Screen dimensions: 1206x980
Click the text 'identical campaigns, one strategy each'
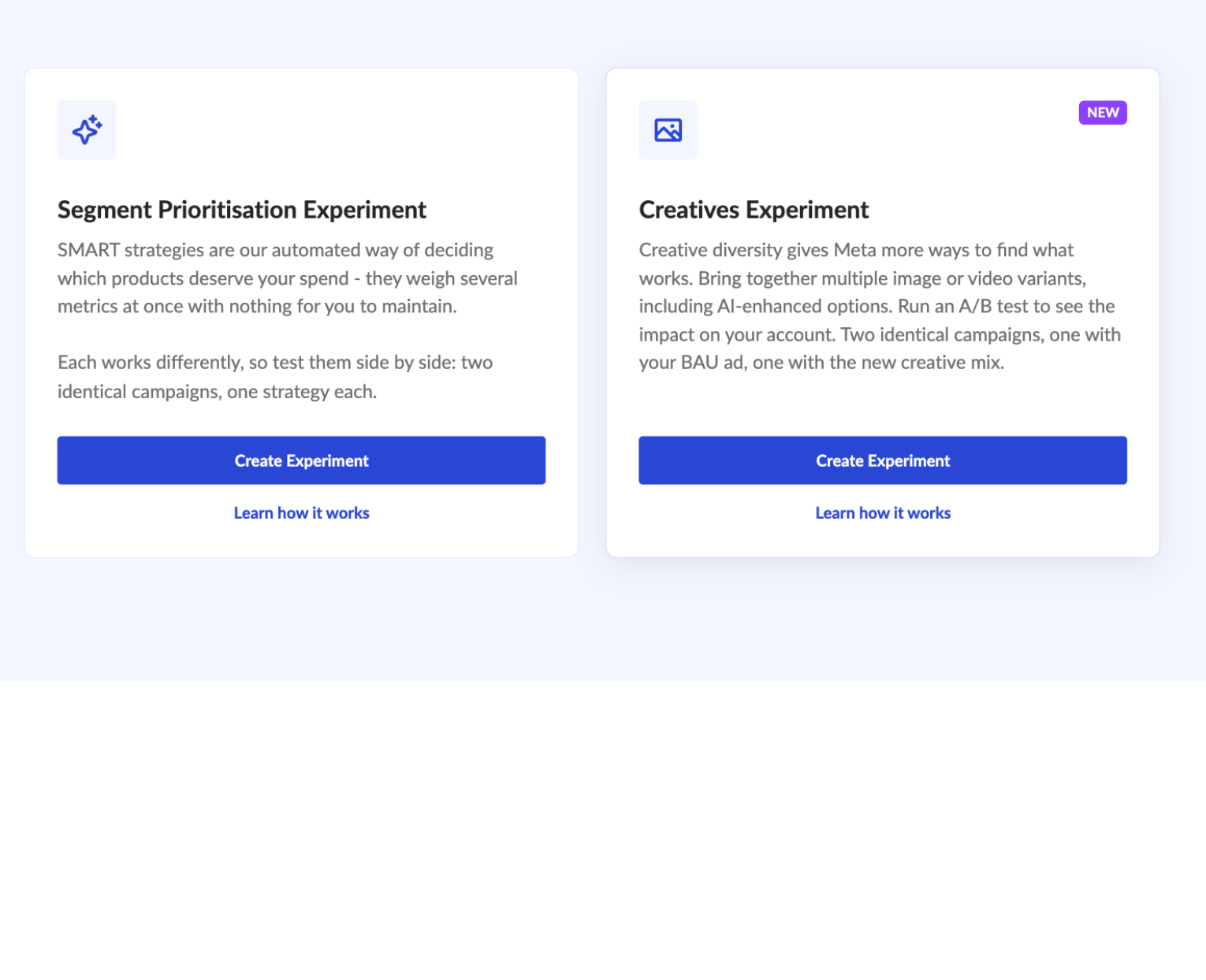click(217, 392)
